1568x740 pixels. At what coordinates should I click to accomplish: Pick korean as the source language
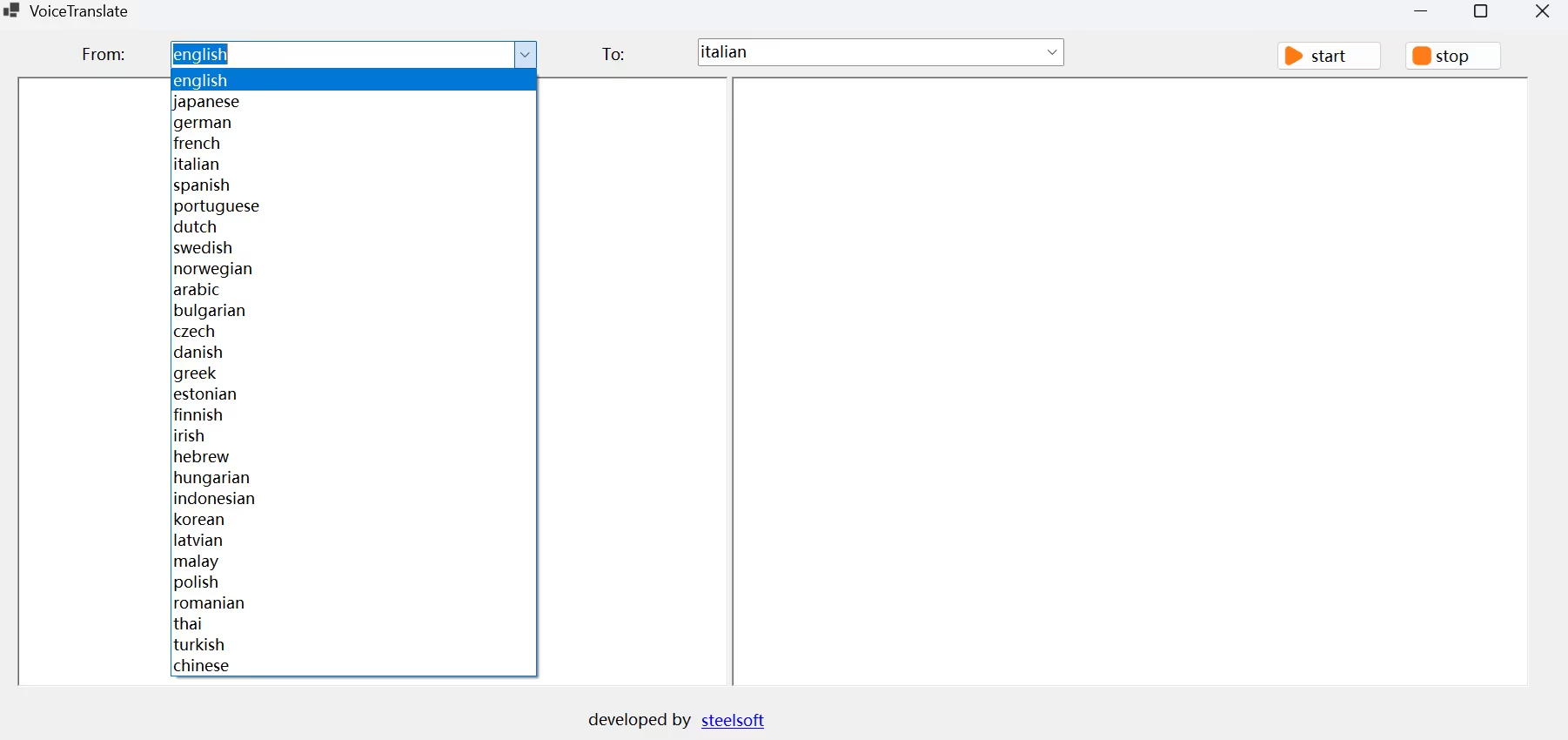[x=354, y=520]
